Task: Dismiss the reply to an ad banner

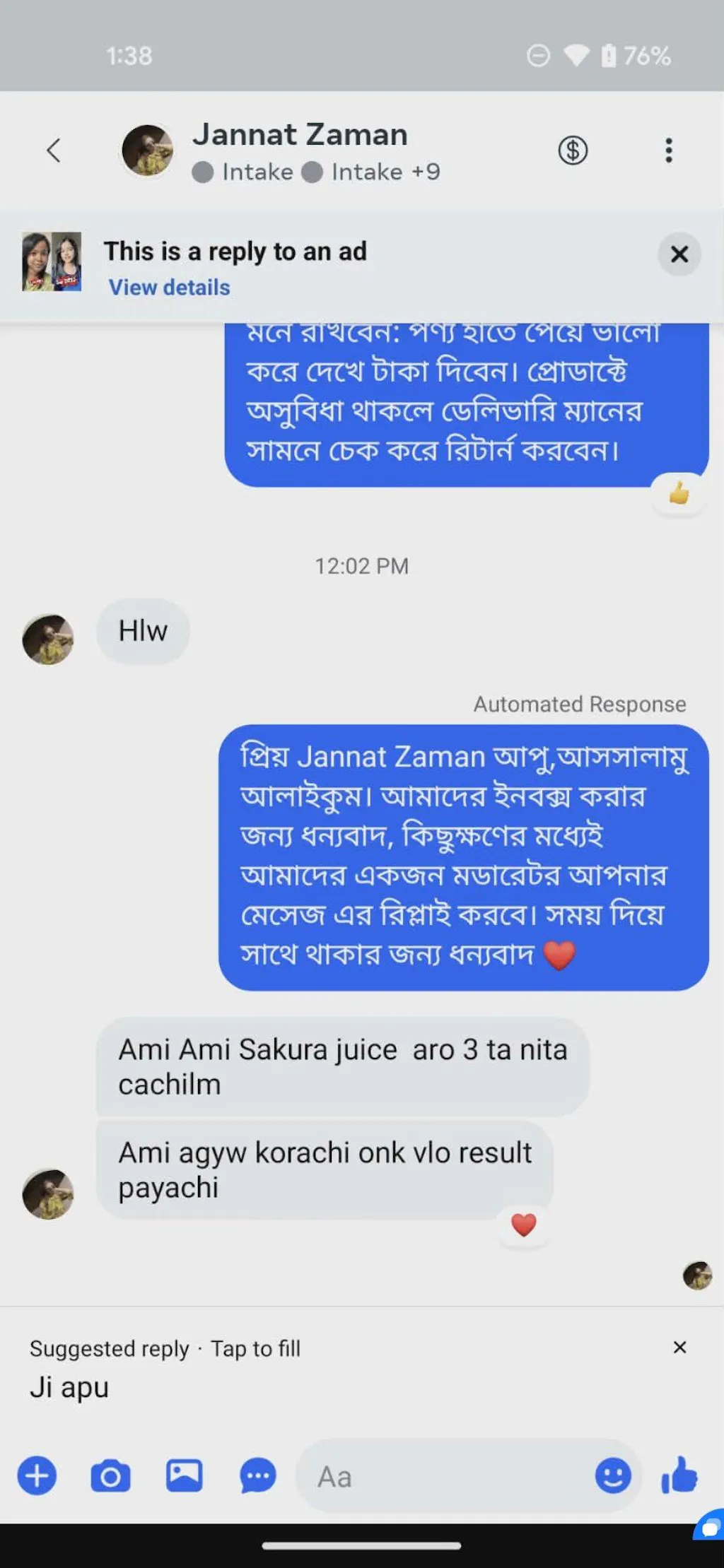Action: tap(679, 254)
